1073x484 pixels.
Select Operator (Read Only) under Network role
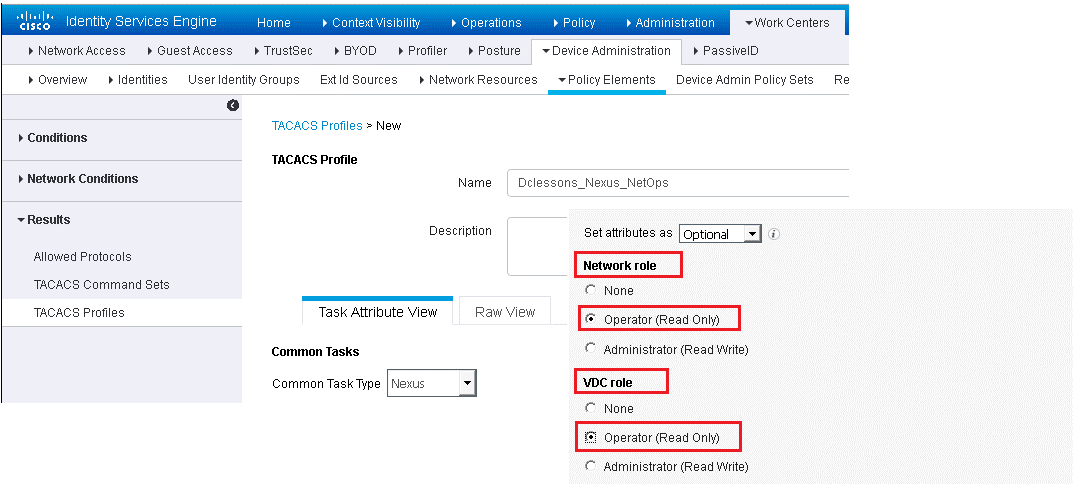[591, 319]
